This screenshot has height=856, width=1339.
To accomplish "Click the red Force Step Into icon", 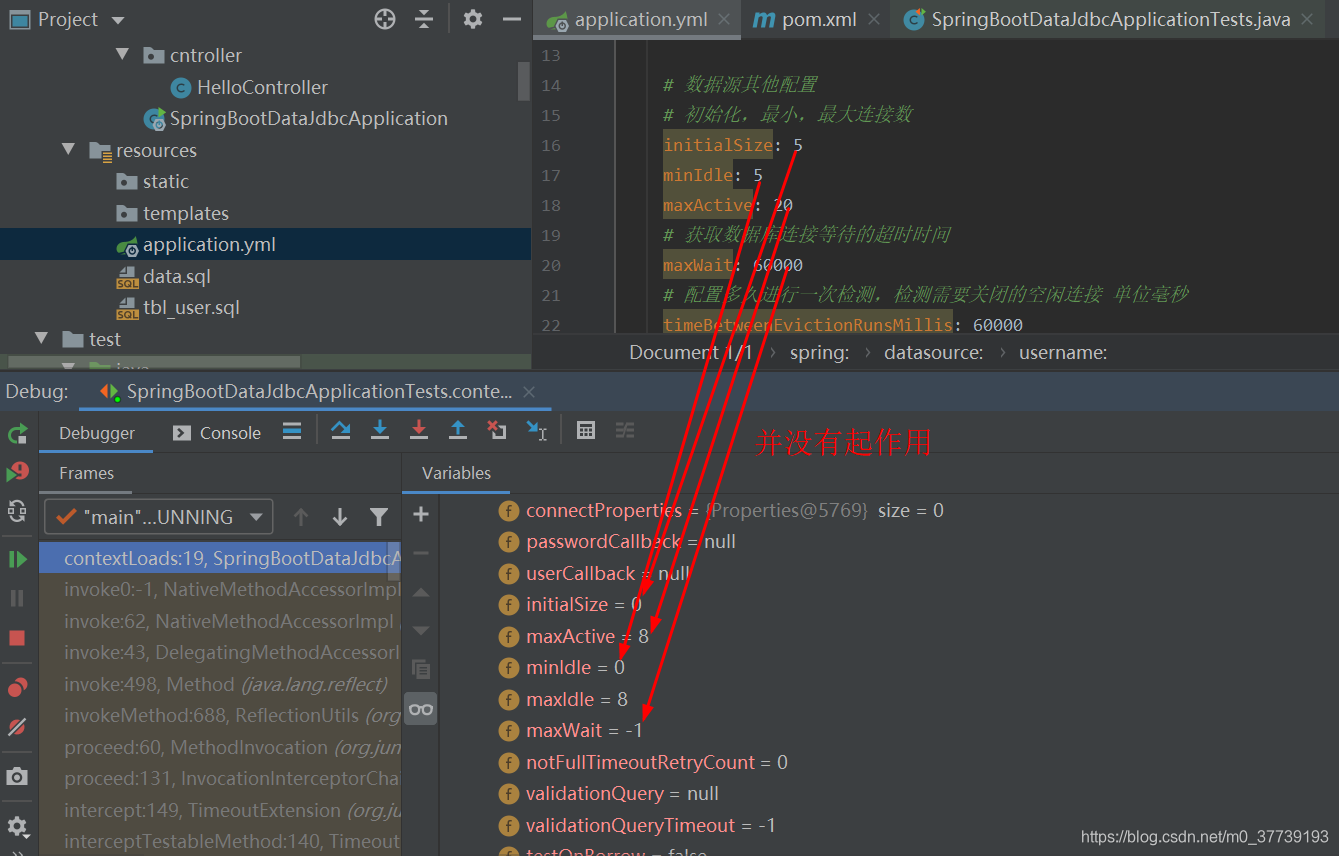I will 419,430.
